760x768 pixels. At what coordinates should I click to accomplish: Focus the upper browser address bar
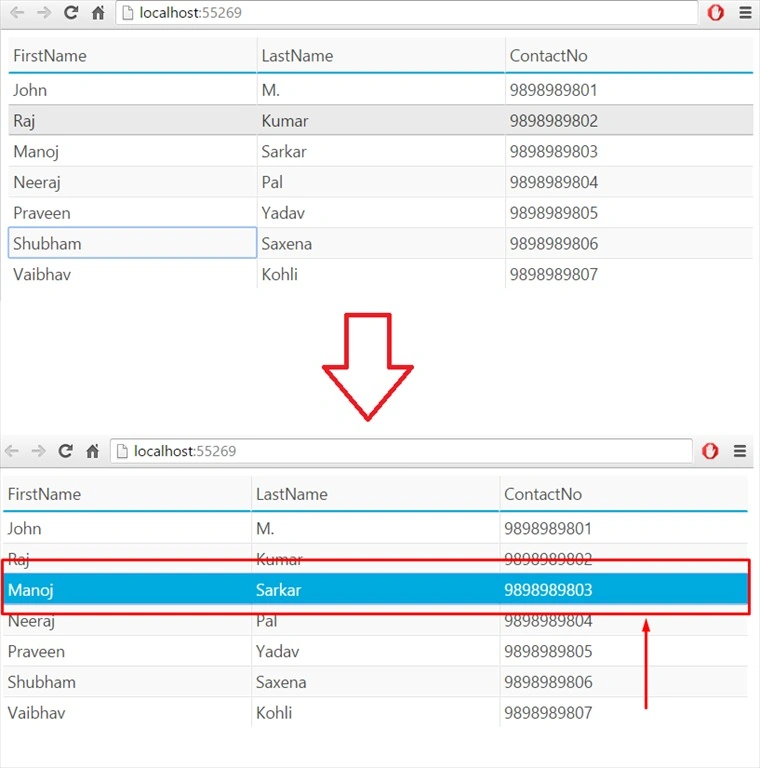406,13
